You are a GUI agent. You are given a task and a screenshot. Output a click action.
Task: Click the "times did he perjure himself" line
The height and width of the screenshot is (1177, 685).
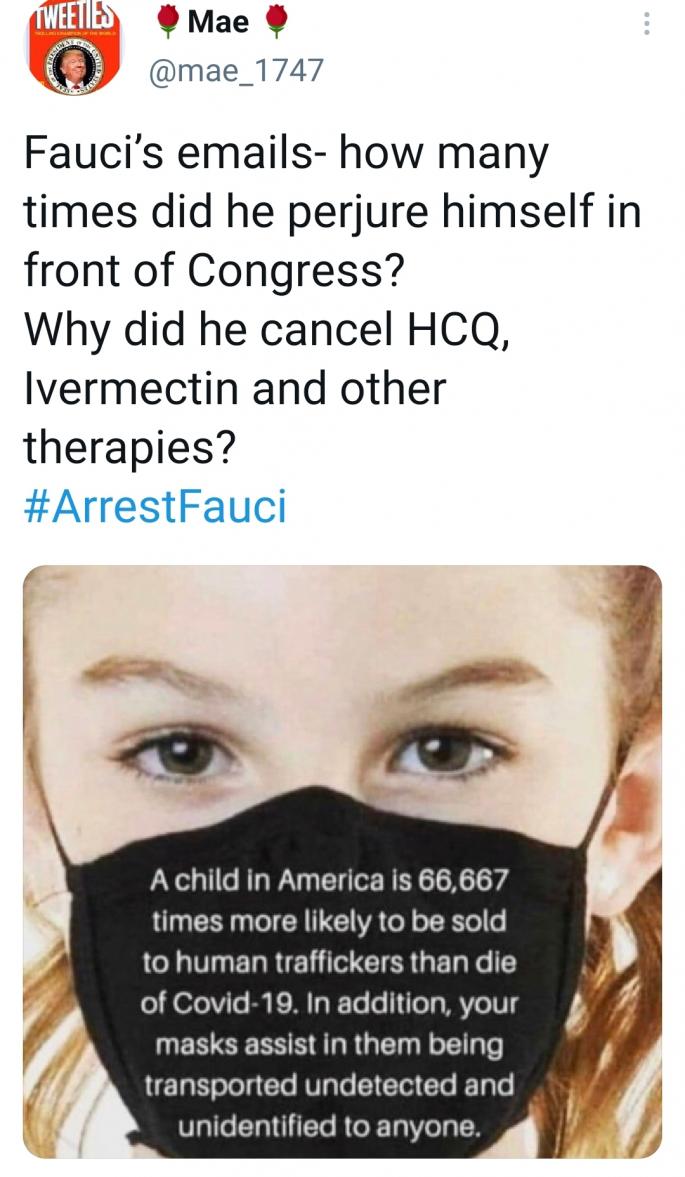click(333, 213)
